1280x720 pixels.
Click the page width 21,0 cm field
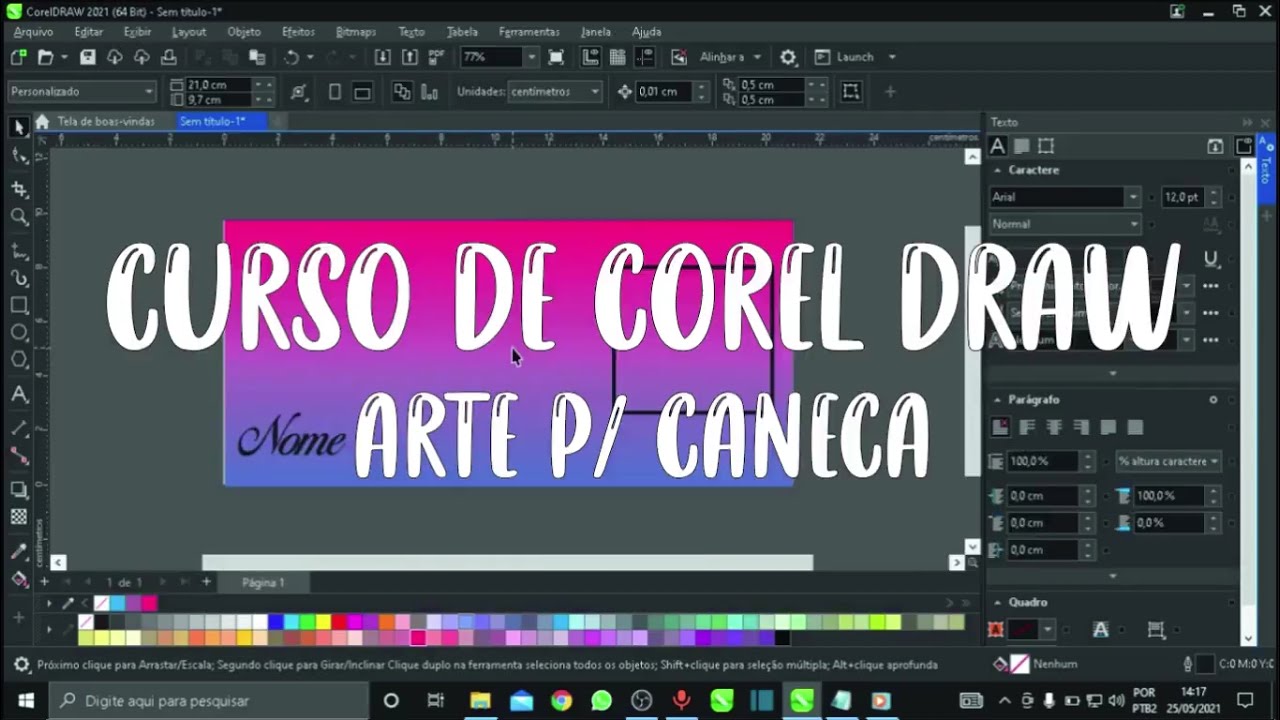218,85
